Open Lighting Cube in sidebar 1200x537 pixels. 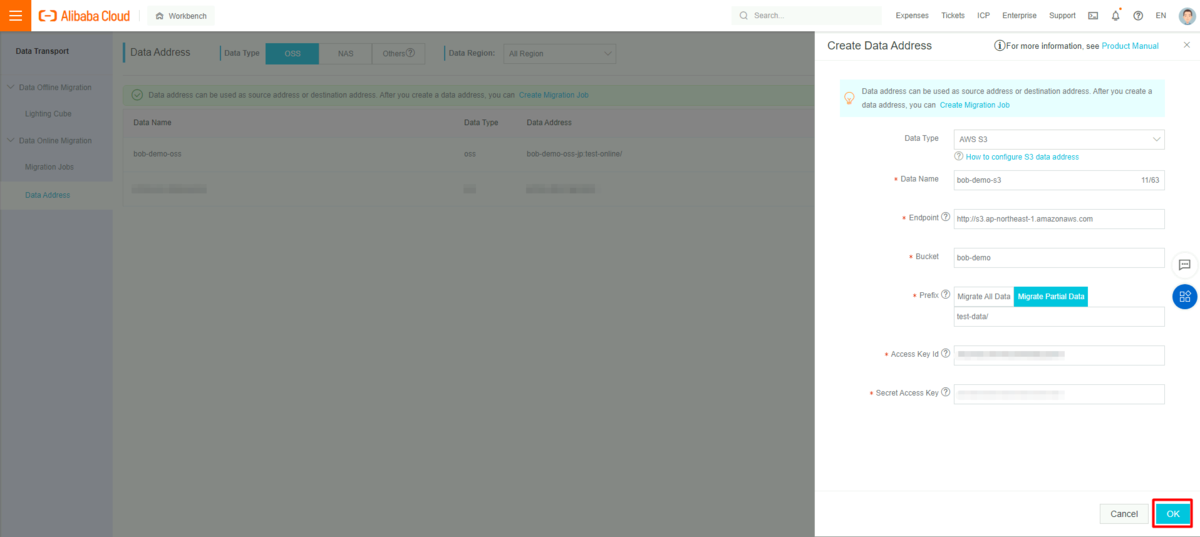coord(48,114)
